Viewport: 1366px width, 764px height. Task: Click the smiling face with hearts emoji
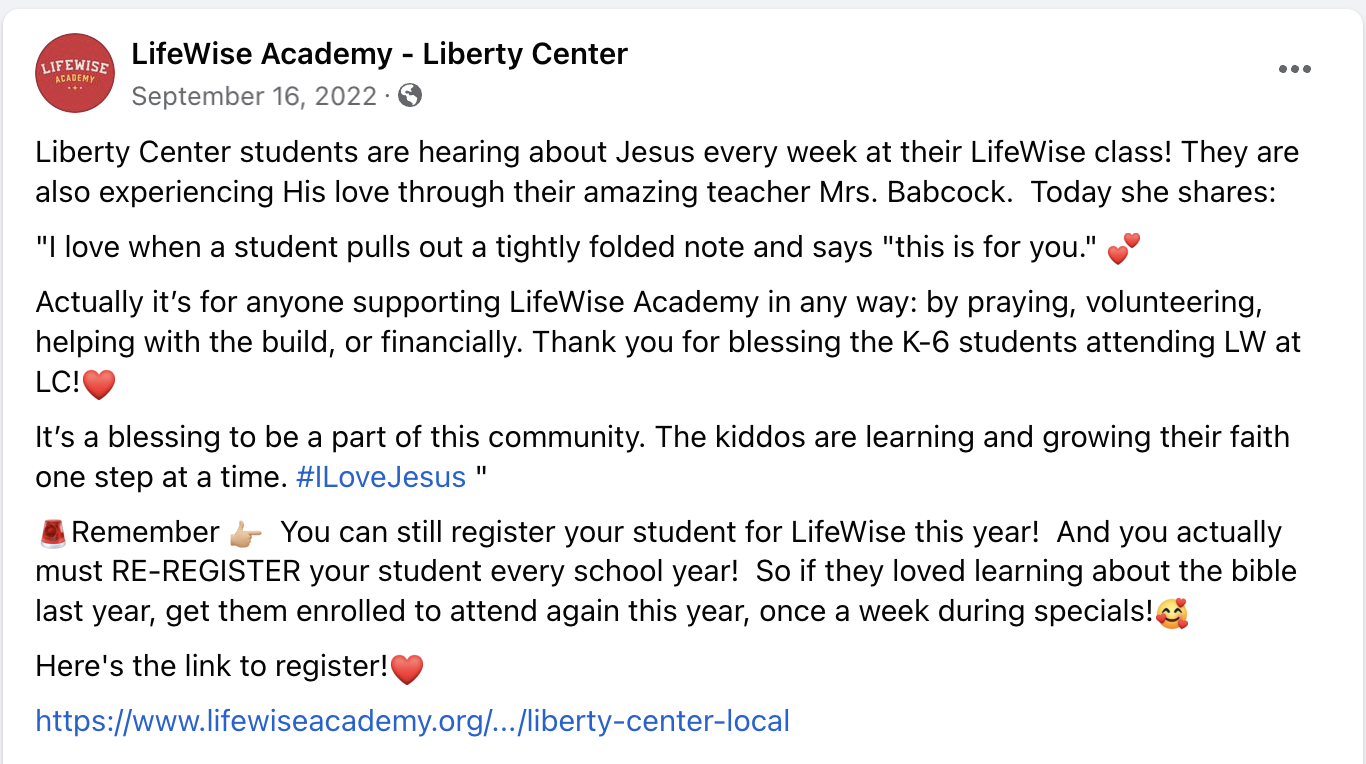1171,611
